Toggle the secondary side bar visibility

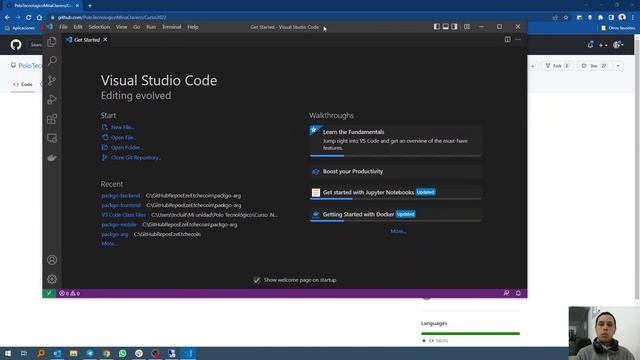pos(454,27)
